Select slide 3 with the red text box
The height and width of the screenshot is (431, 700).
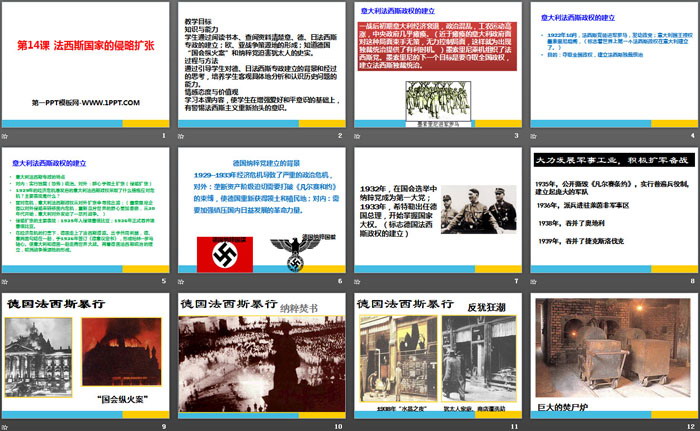pos(438,65)
